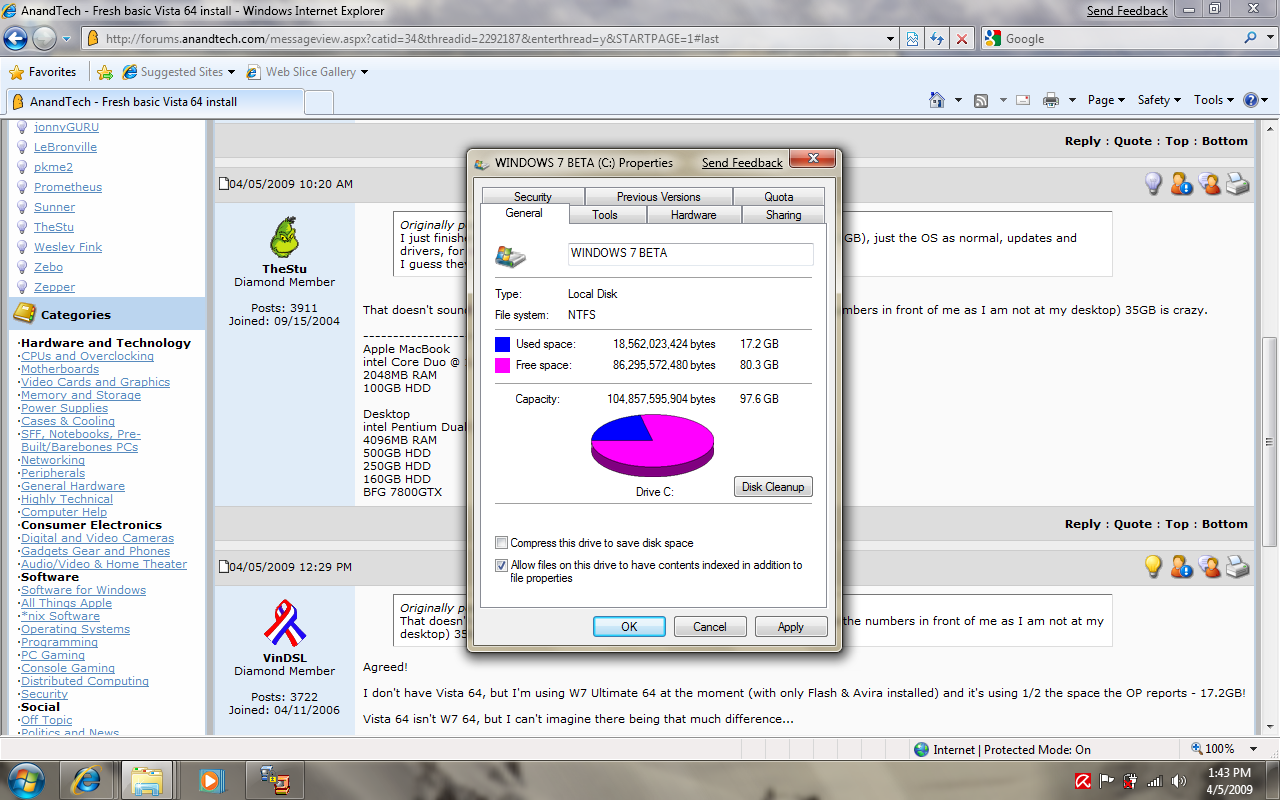Select the Hardware tab in Properties
The height and width of the screenshot is (800, 1280).
[x=693, y=215]
